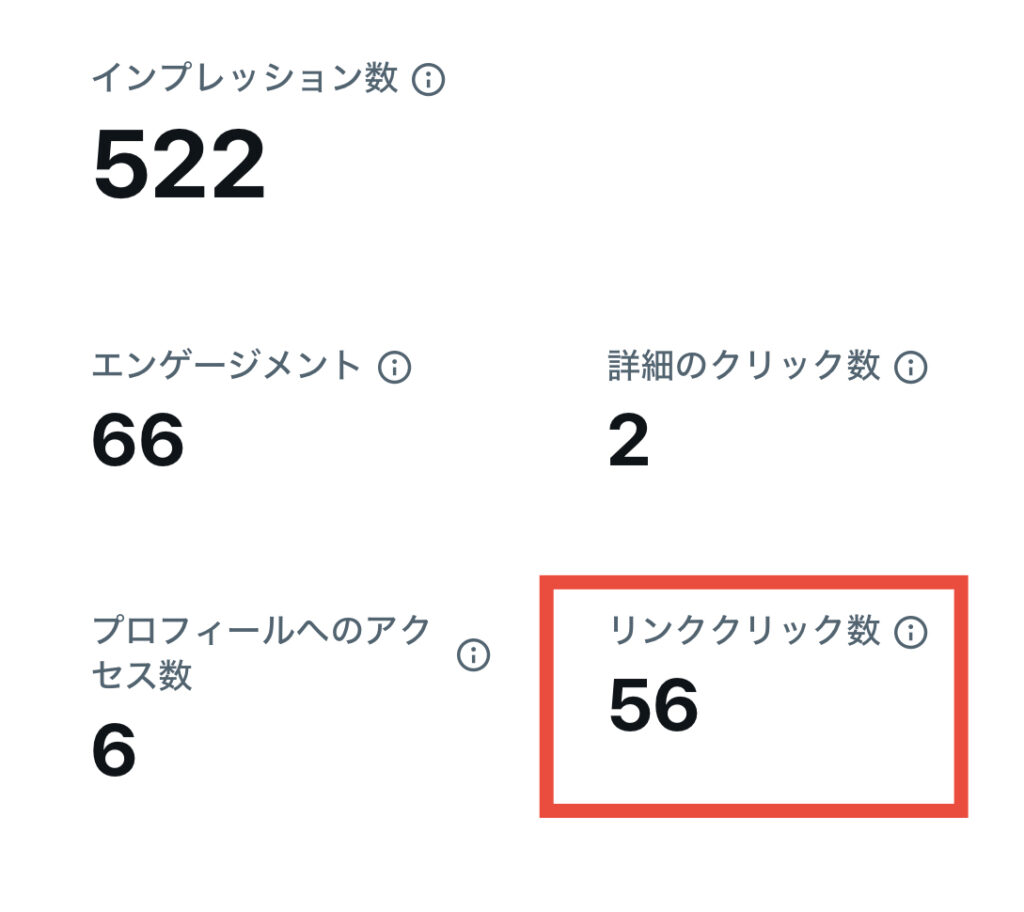Click the link clicks value 56
The height and width of the screenshot is (912, 1024).
(x=653, y=706)
